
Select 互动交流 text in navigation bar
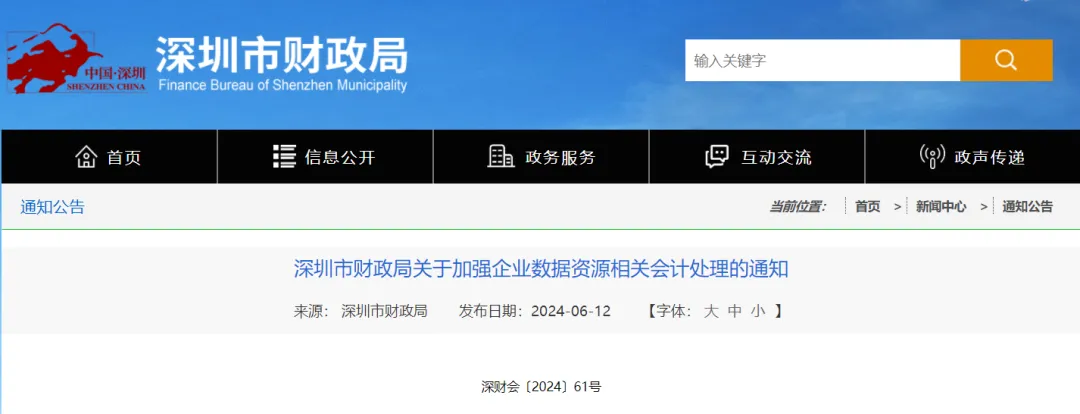click(776, 158)
